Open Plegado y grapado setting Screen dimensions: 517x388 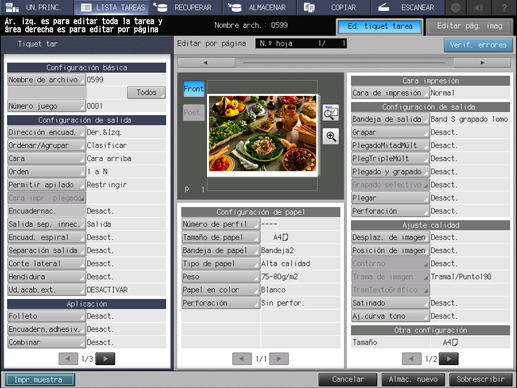point(390,172)
